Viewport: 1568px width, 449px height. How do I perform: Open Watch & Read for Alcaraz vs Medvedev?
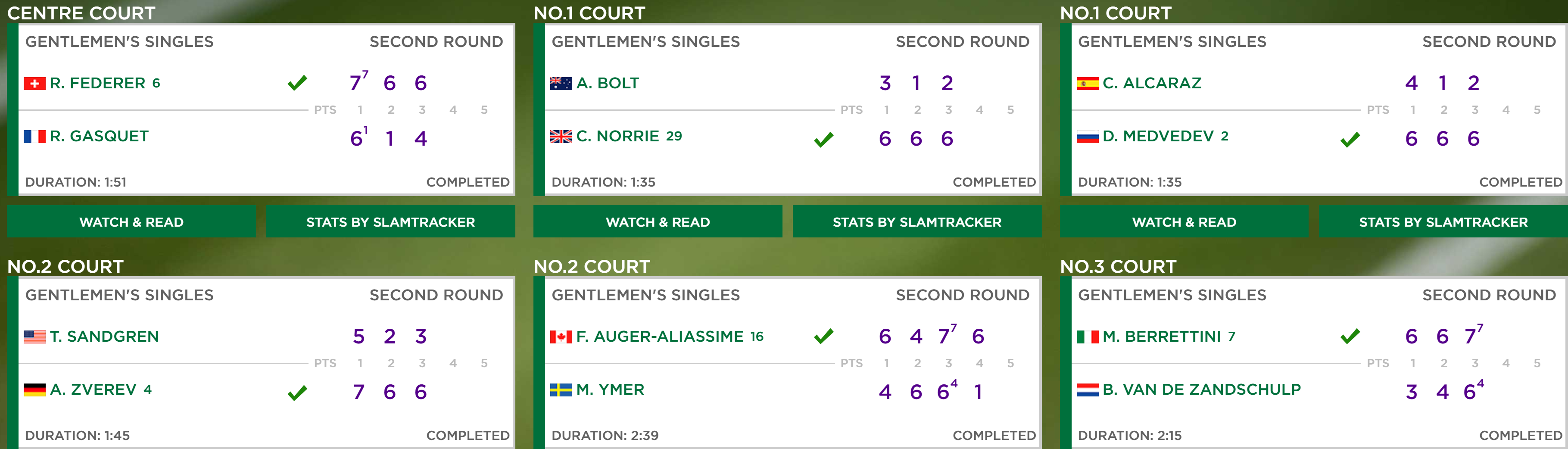tap(1184, 221)
